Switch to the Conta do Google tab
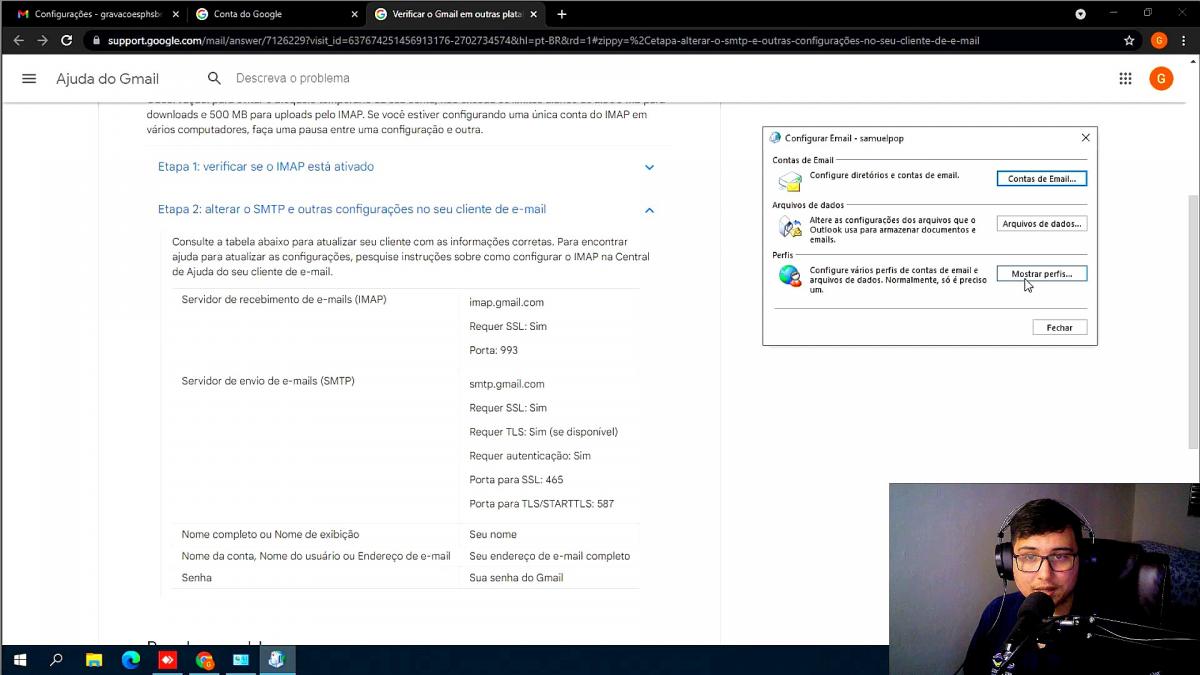Image resolution: width=1200 pixels, height=675 pixels. click(x=275, y=14)
